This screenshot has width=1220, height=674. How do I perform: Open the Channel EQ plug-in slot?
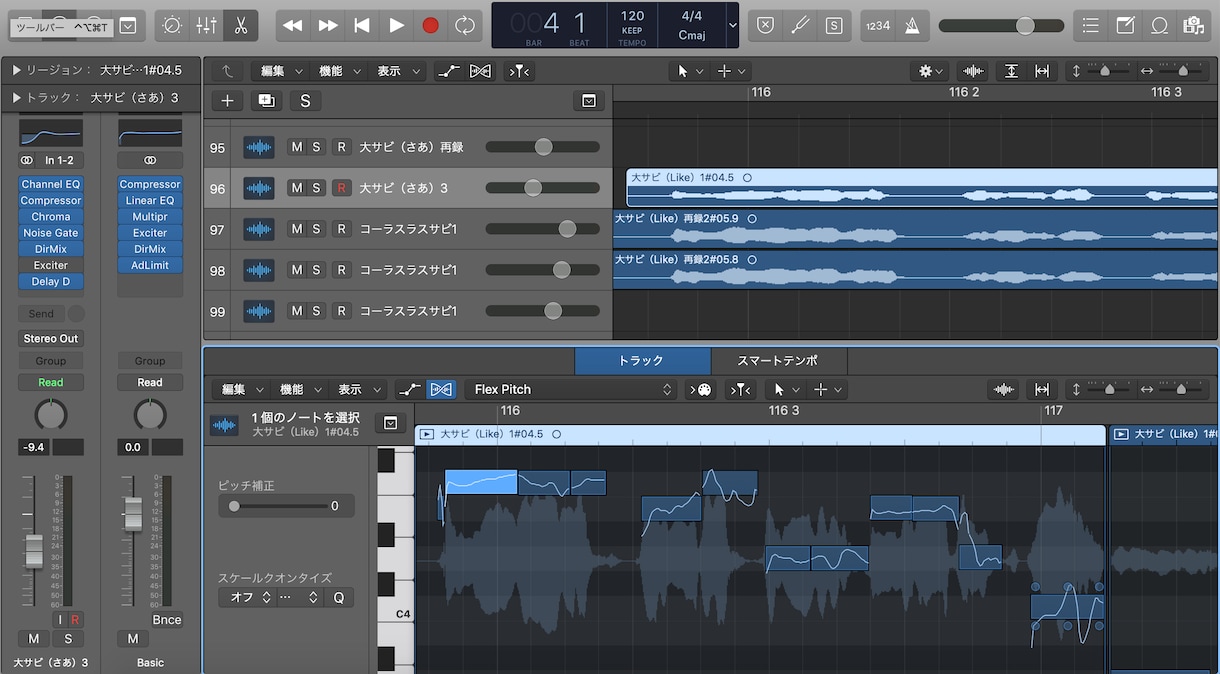point(51,184)
